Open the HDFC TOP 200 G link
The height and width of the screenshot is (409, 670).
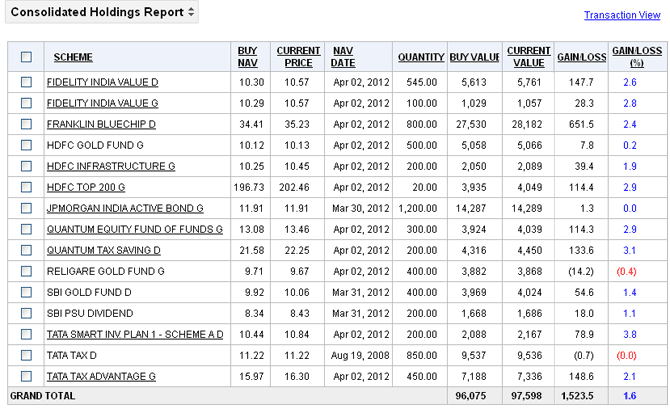86,187
